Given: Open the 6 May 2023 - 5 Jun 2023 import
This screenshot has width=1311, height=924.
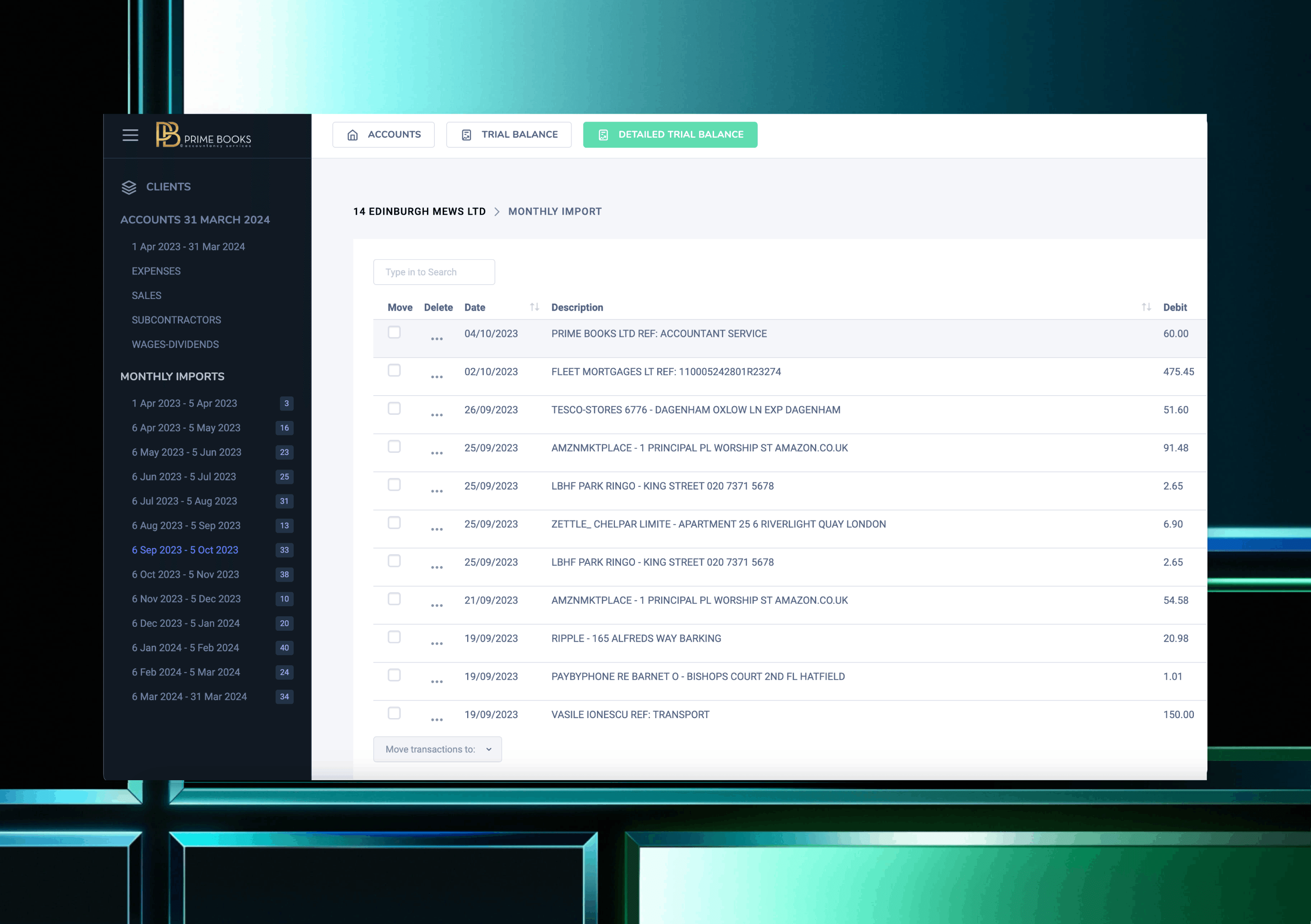Looking at the screenshot, I should [187, 452].
